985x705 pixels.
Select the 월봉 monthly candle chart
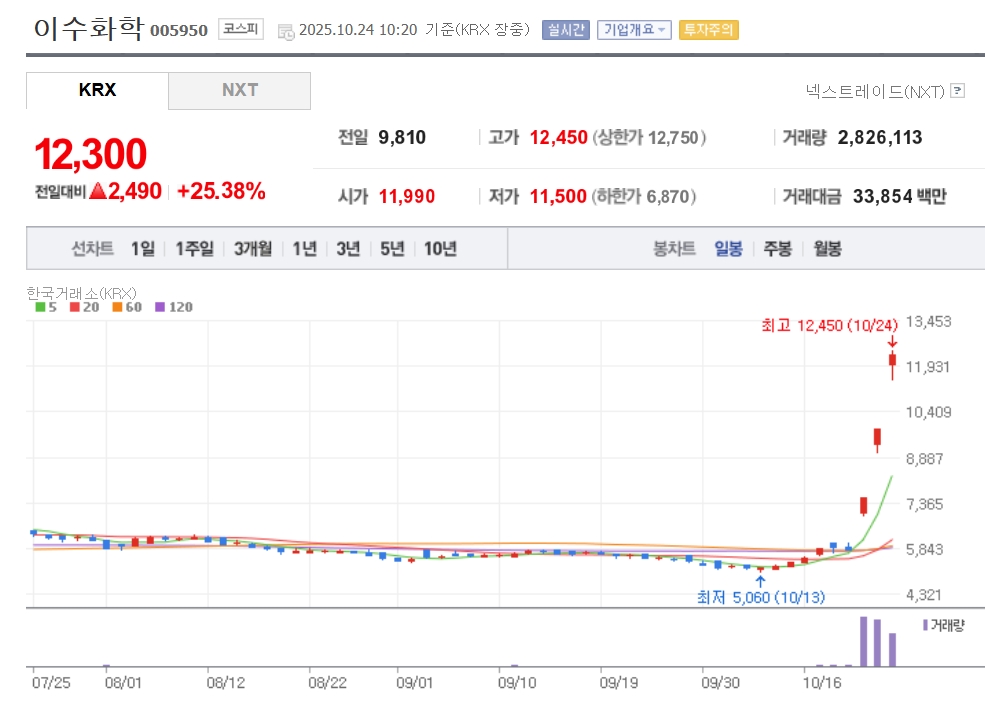[x=827, y=249]
